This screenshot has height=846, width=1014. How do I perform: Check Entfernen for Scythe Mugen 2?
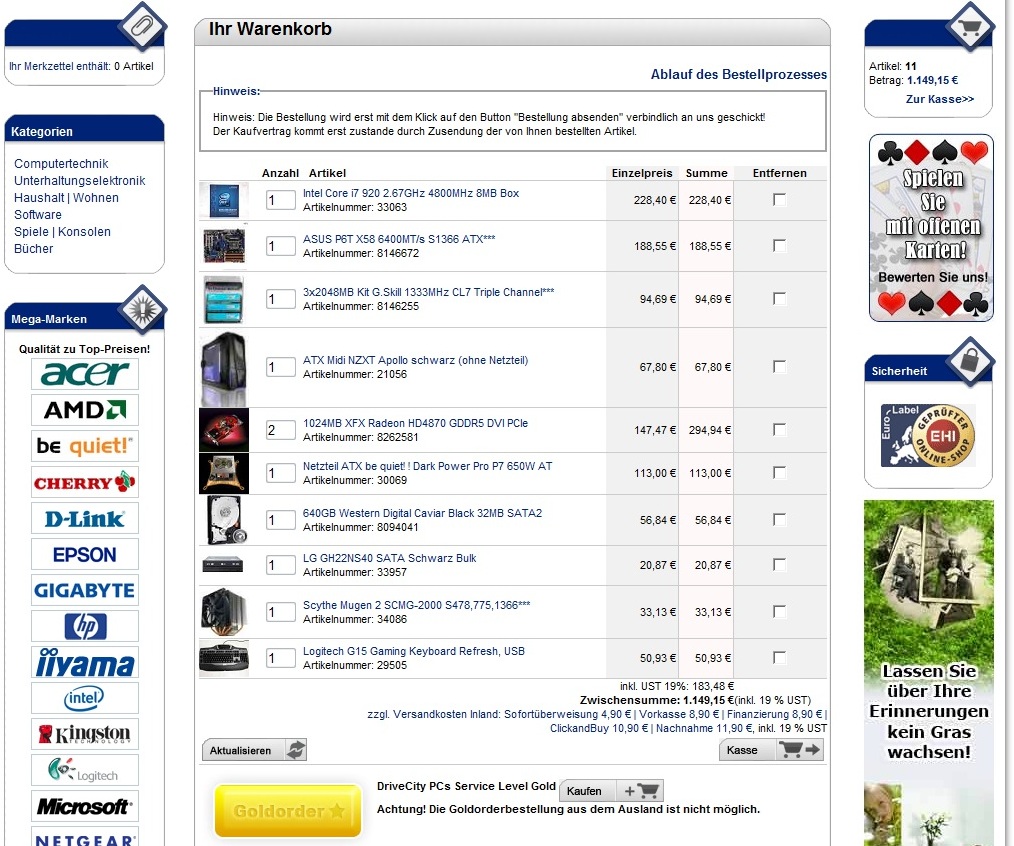click(779, 612)
